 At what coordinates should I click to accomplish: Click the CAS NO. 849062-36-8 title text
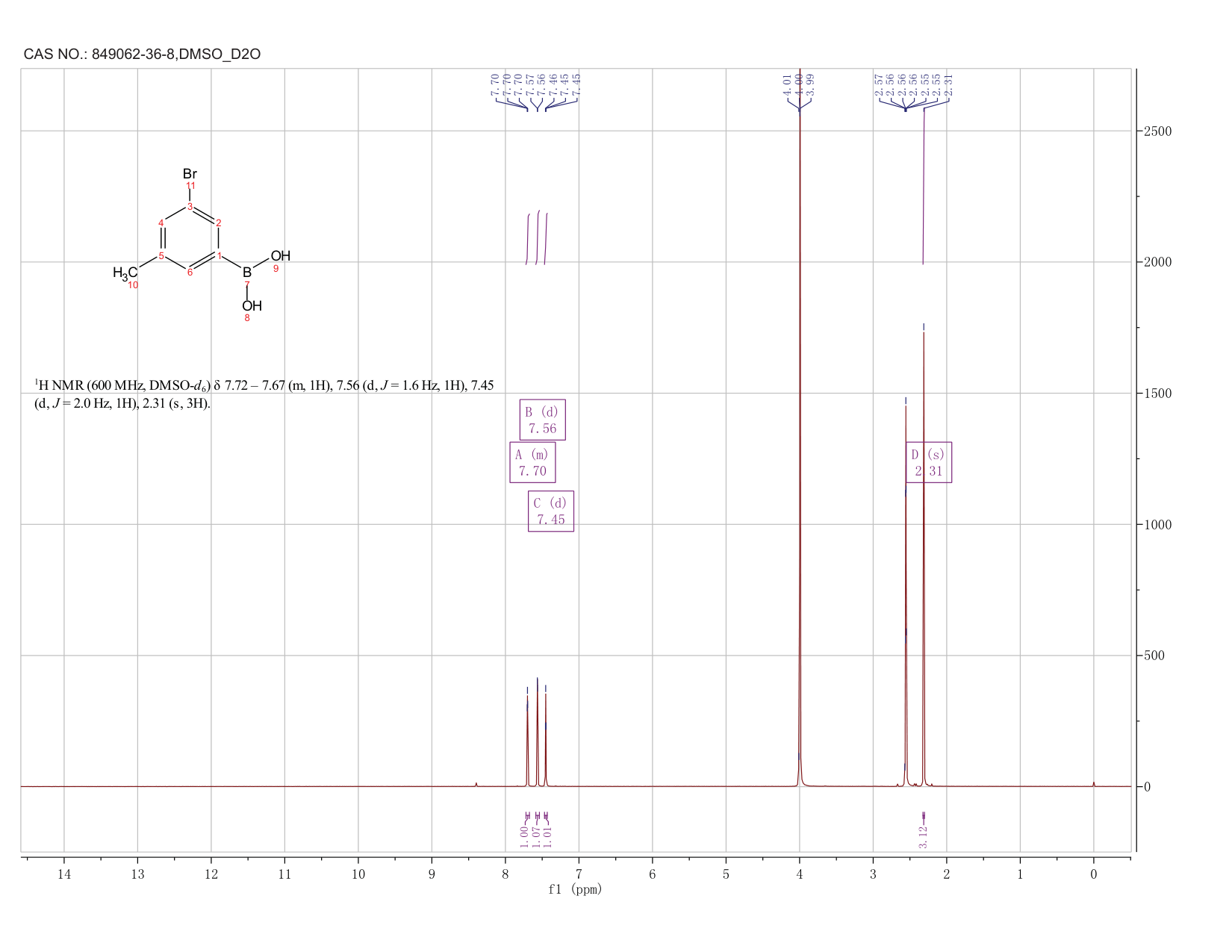point(142,55)
